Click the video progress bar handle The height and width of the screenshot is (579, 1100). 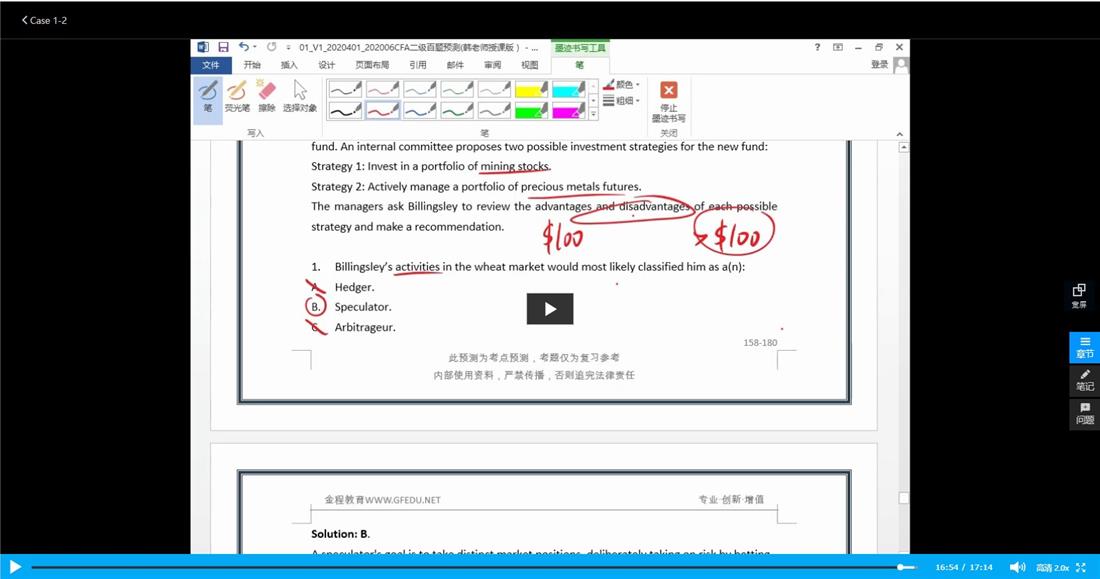point(901,567)
